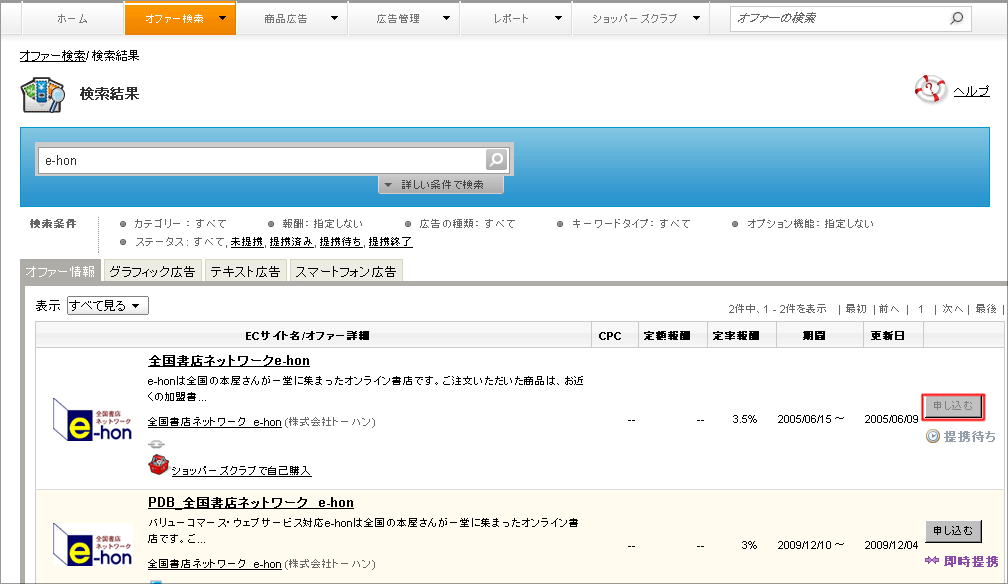This screenshot has height=584, width=1008.
Task: Open the 広告管理 menu
Action: (x=398, y=19)
